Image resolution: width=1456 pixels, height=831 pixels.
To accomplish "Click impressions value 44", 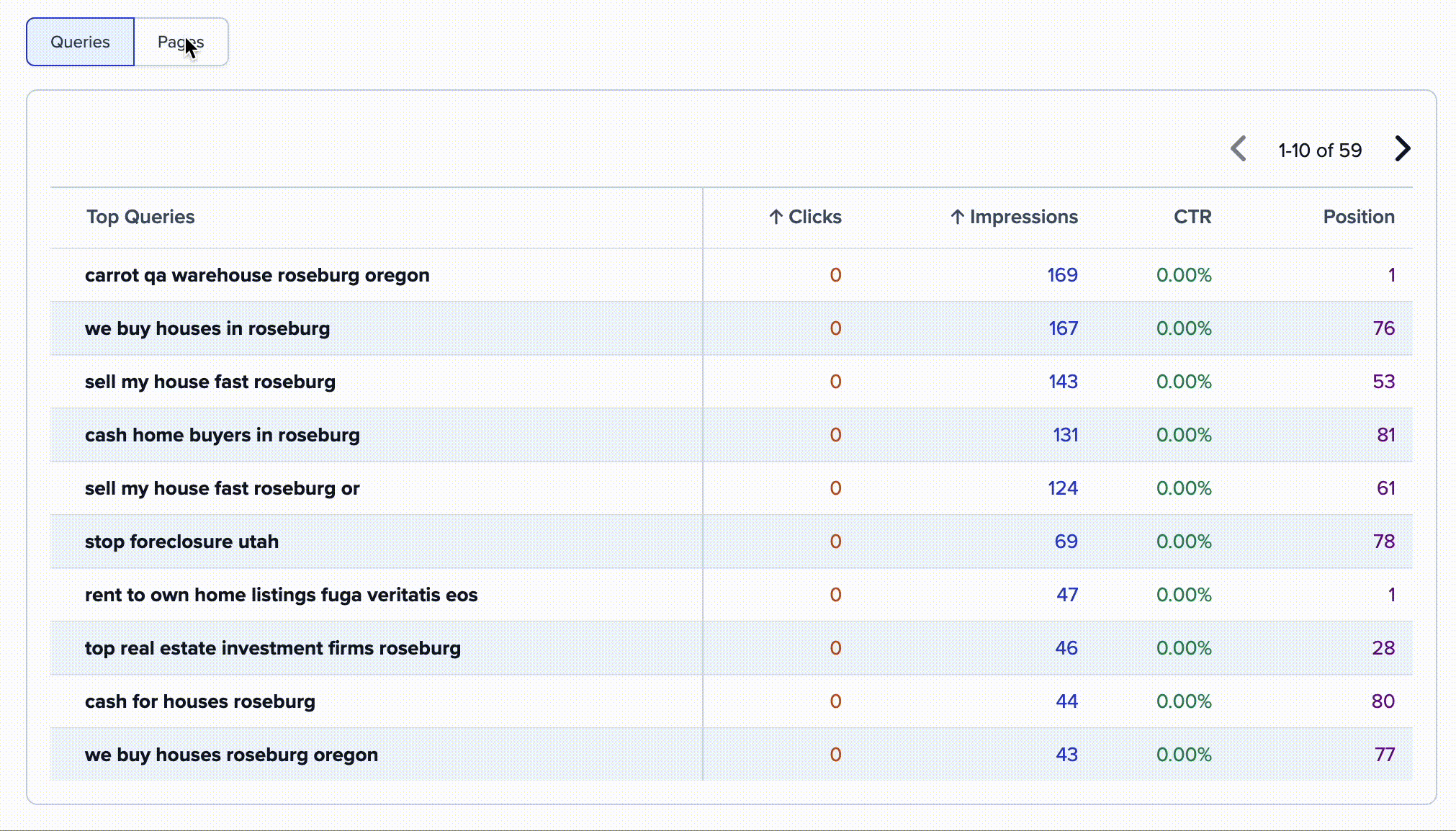I will pyautogui.click(x=1067, y=701).
